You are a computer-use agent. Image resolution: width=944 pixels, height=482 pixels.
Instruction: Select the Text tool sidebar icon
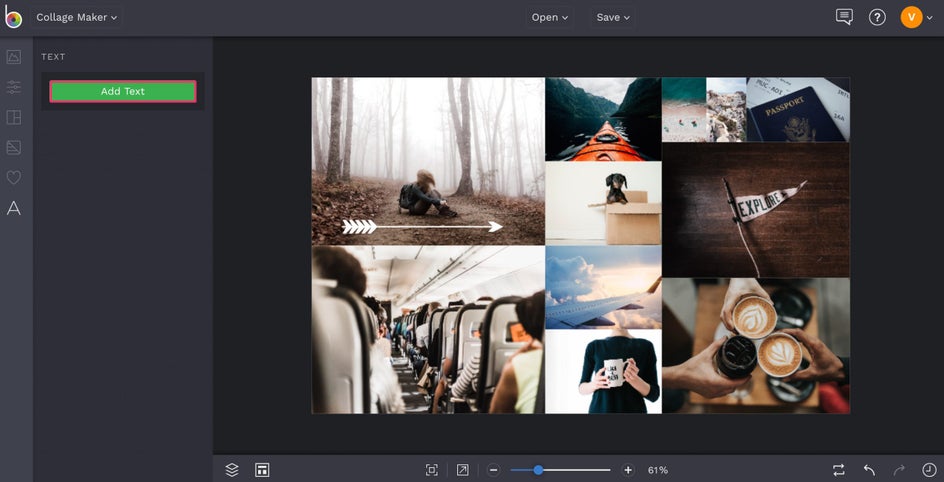point(14,208)
